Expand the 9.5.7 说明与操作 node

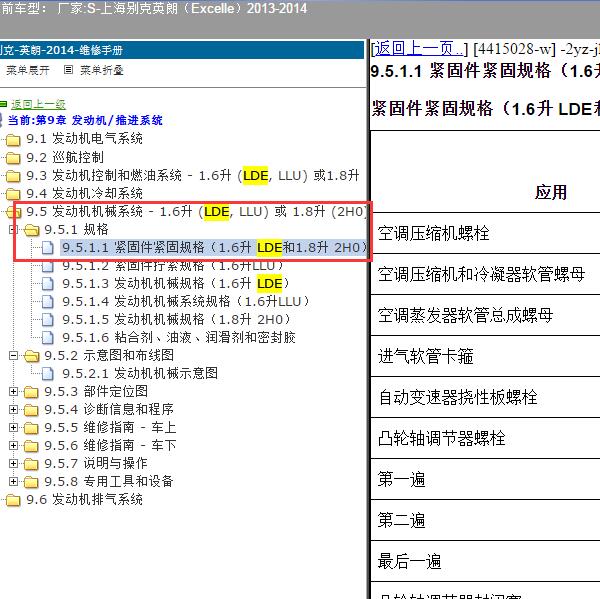pyautogui.click(x=13, y=464)
